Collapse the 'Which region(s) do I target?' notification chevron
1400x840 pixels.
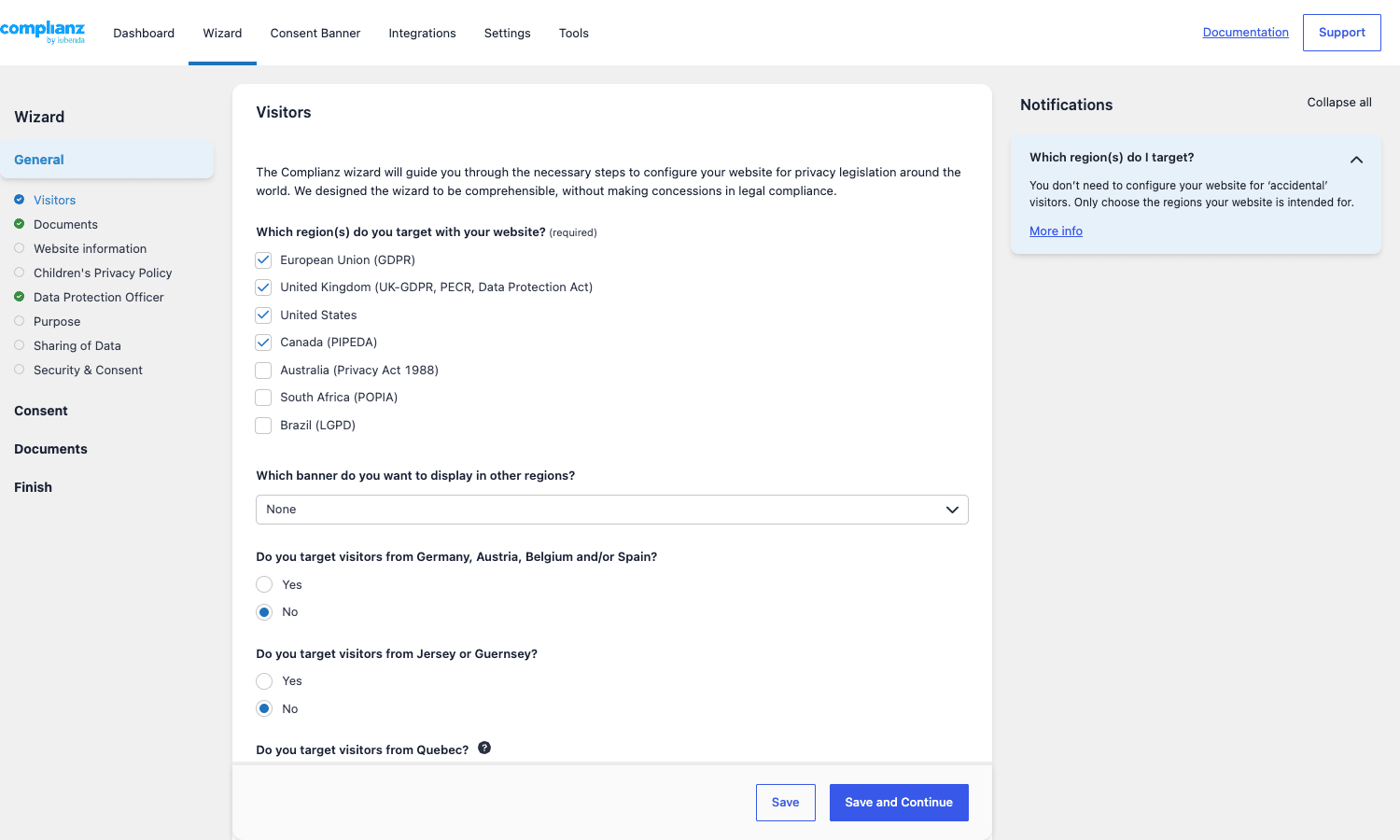tap(1356, 160)
